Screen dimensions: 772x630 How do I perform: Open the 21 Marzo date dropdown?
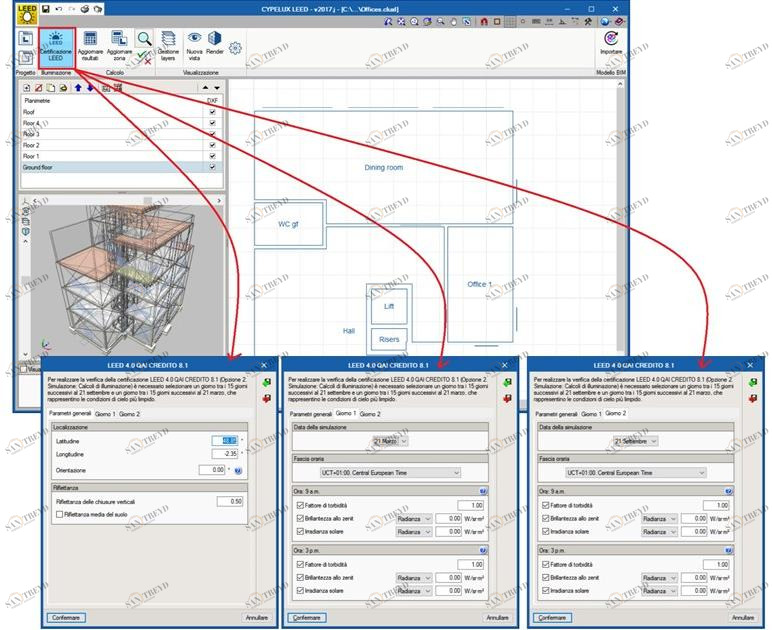390,440
